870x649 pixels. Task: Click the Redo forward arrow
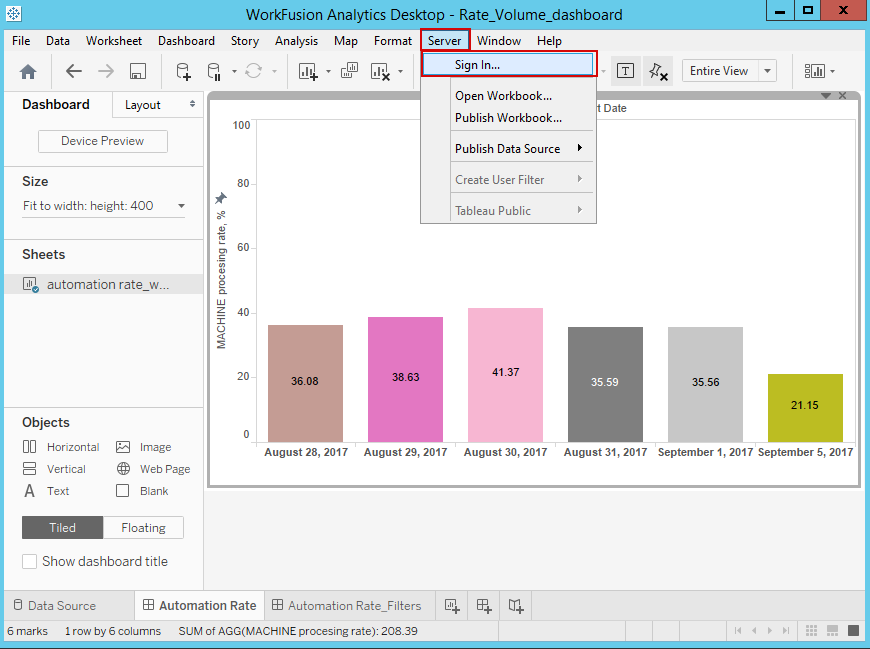click(105, 71)
